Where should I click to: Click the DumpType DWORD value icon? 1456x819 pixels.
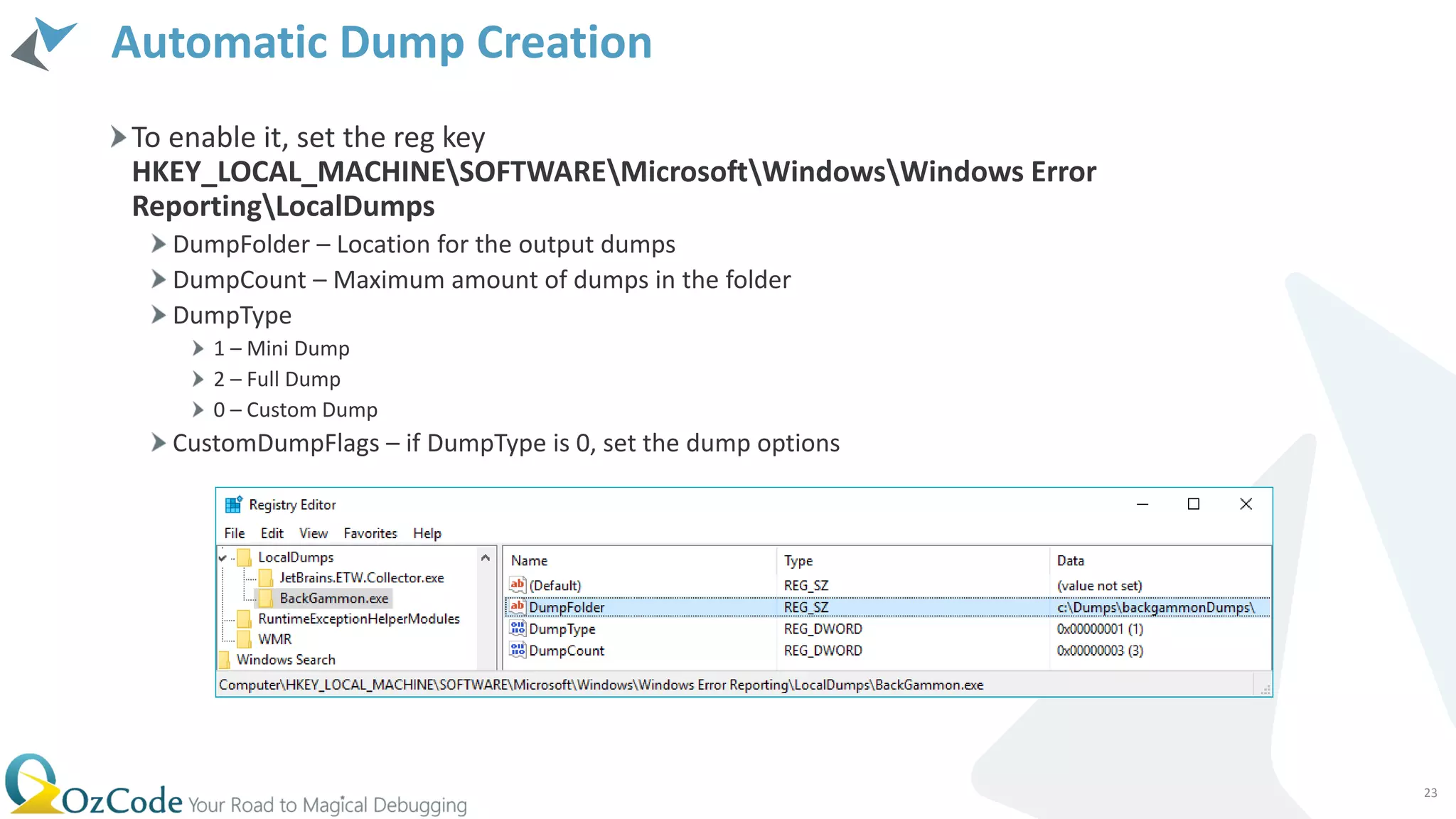coord(518,628)
